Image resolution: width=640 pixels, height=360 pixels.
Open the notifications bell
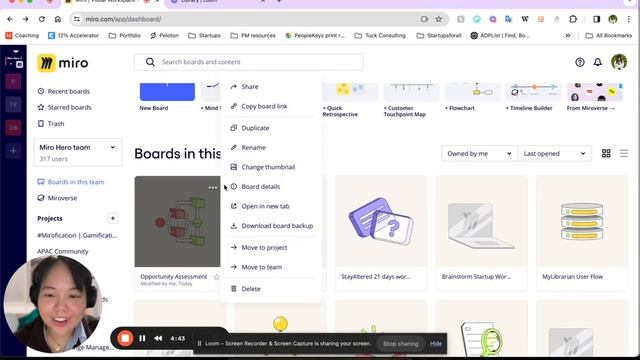coord(598,62)
